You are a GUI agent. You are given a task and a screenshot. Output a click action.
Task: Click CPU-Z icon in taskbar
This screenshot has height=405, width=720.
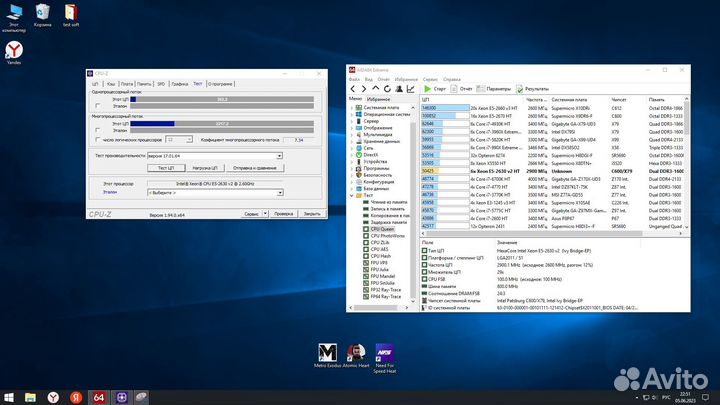pyautogui.click(x=121, y=397)
